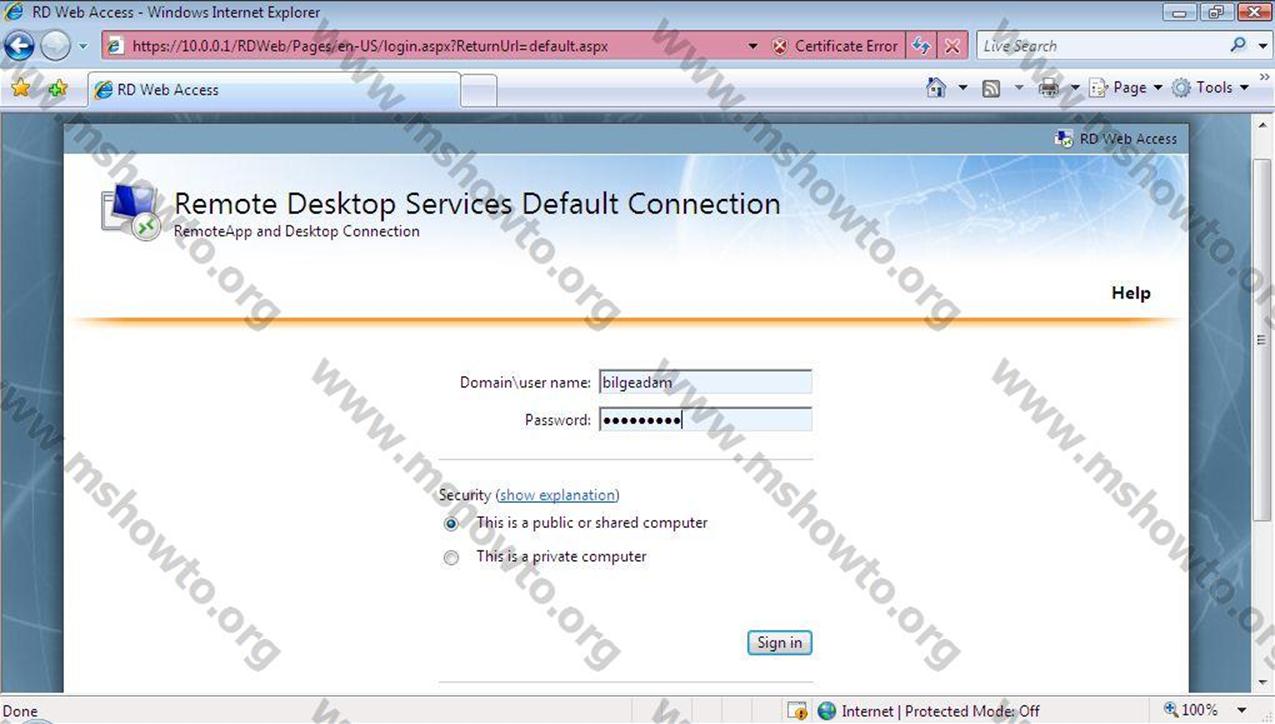Open the Favorites Center star icon

coord(21,88)
